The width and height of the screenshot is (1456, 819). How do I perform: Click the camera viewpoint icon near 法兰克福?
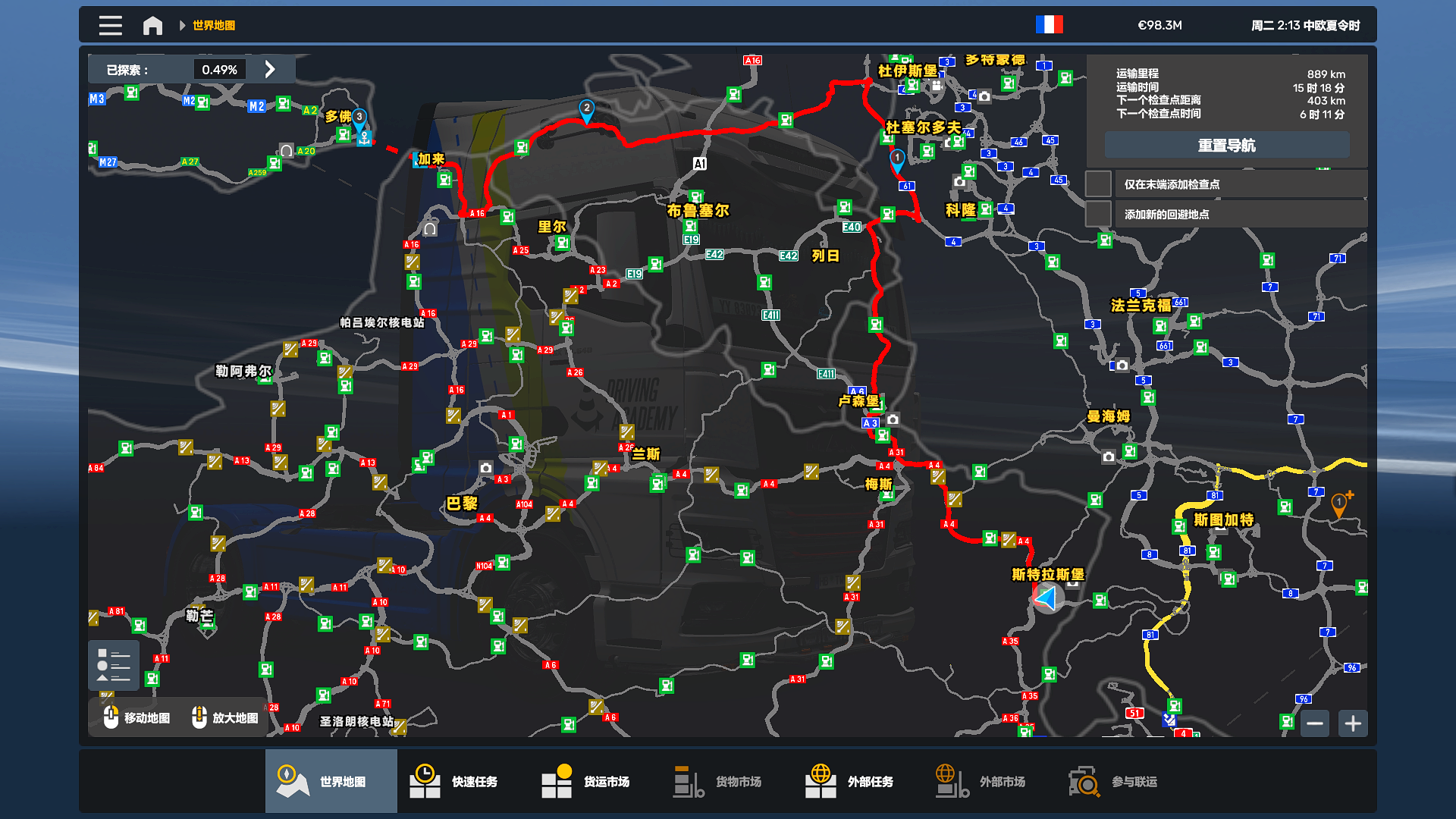(x=1122, y=365)
